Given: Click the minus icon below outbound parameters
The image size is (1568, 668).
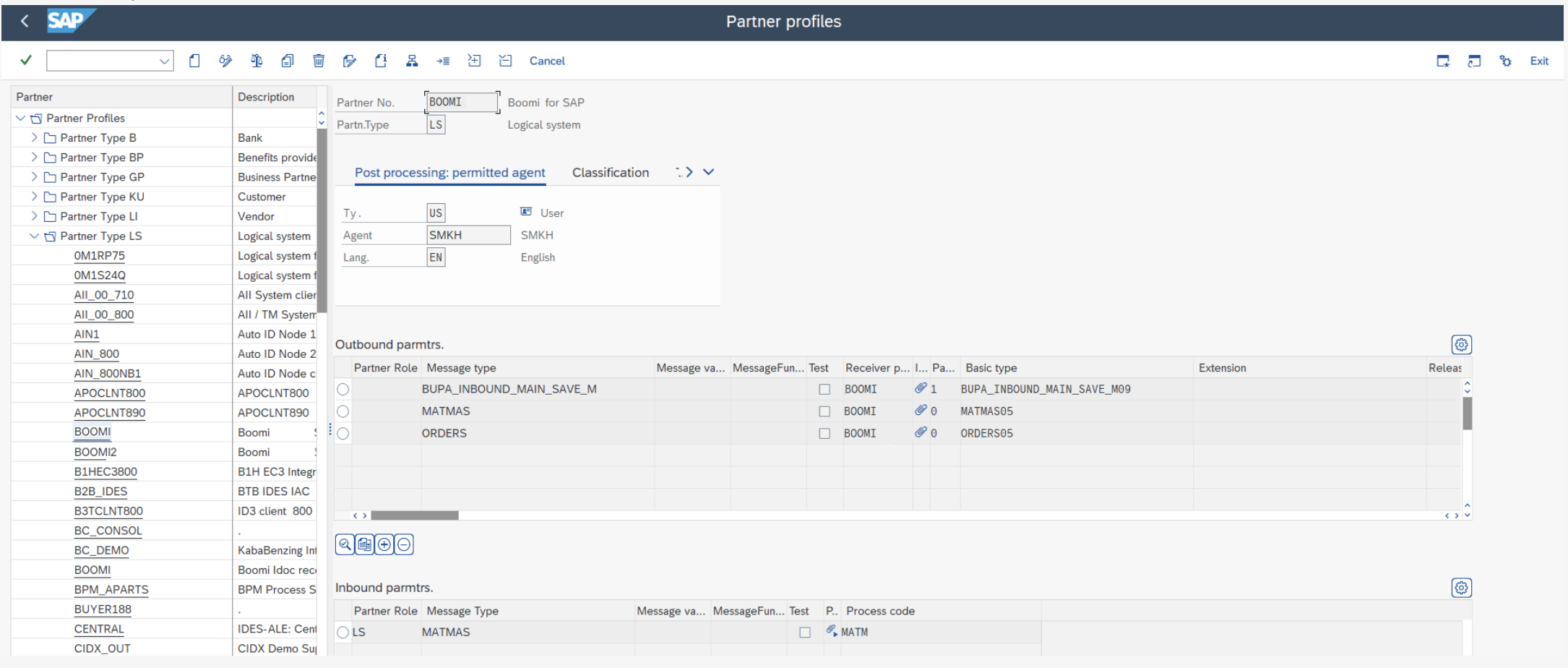Looking at the screenshot, I should click(405, 544).
